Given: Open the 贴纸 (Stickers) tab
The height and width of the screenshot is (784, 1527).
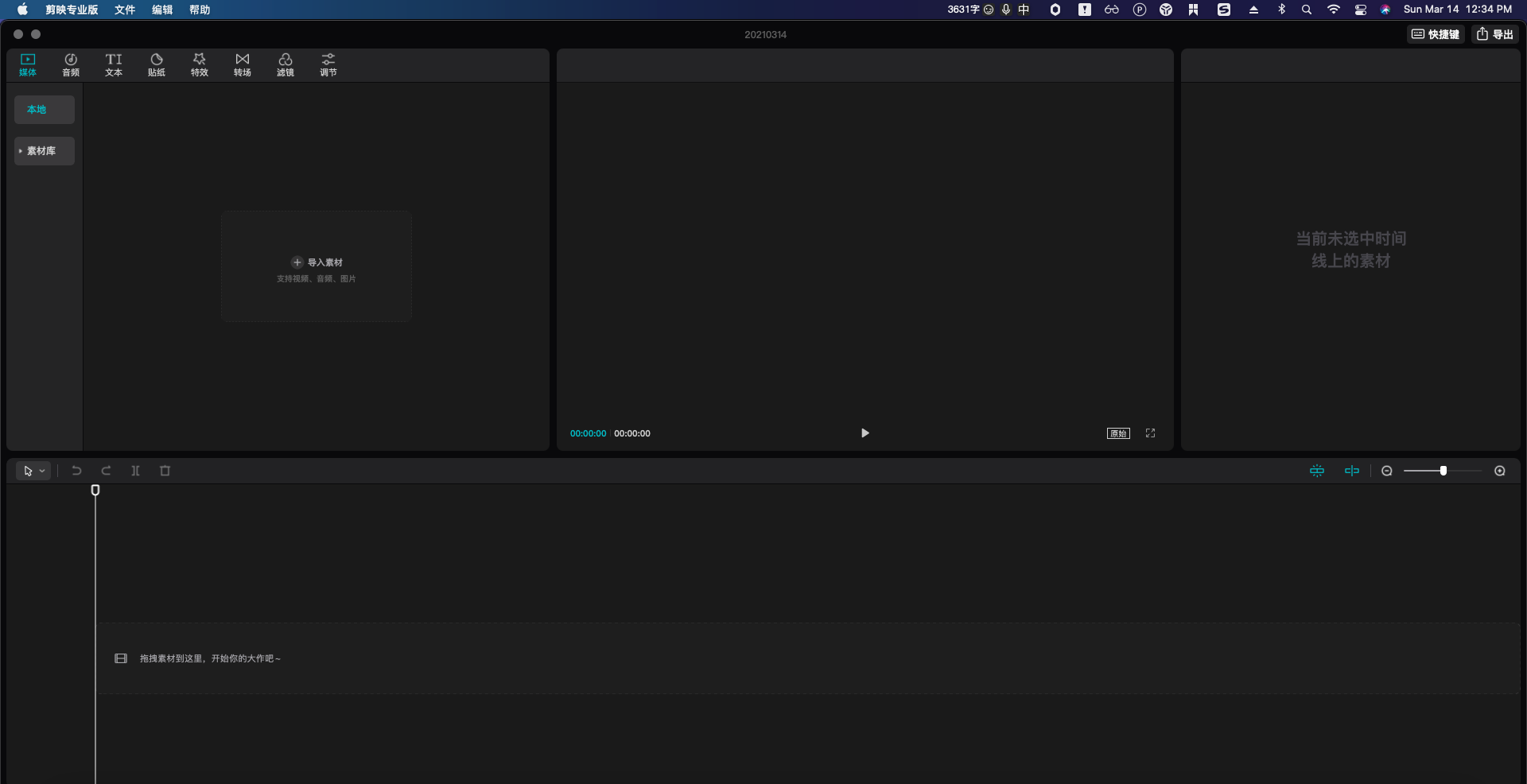Looking at the screenshot, I should [x=157, y=65].
